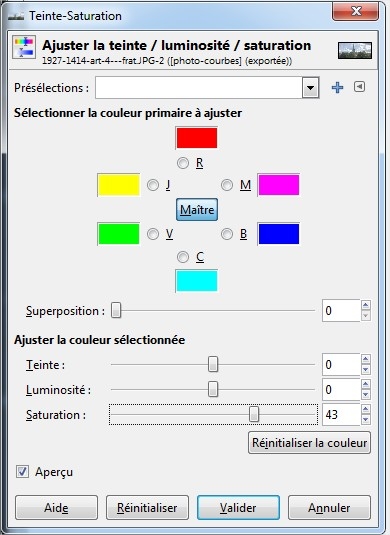This screenshot has width=390, height=535.
Task: Increase Saturation with the up arrow
Action: click(x=366, y=409)
